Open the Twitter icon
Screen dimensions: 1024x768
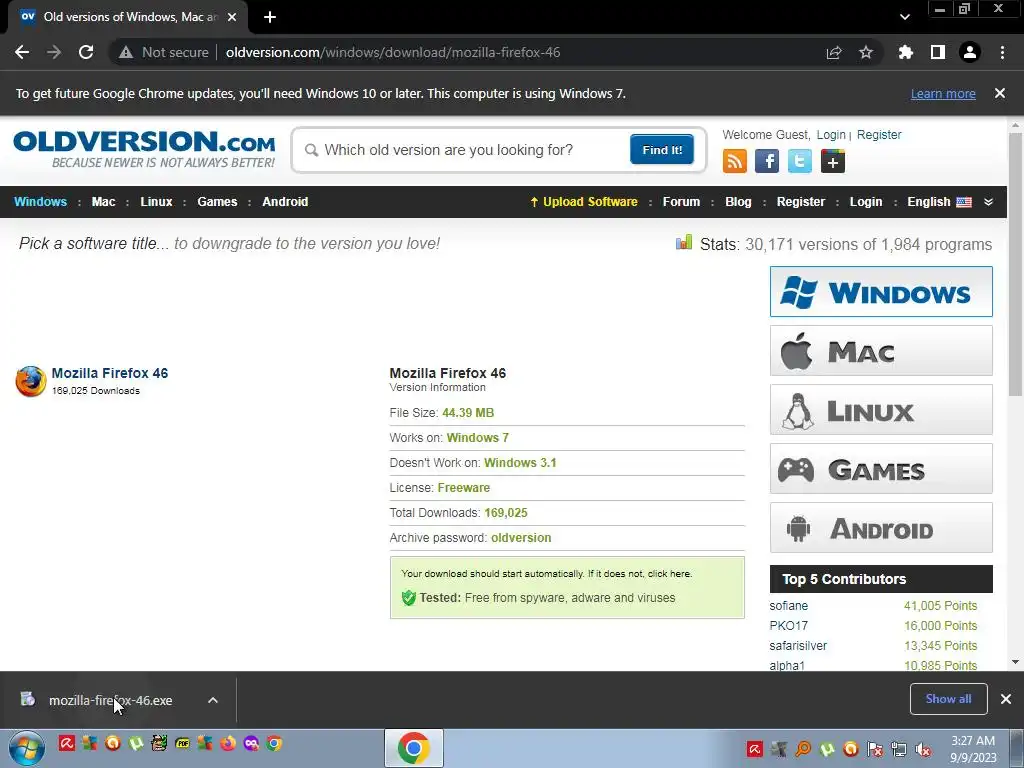pyautogui.click(x=800, y=161)
